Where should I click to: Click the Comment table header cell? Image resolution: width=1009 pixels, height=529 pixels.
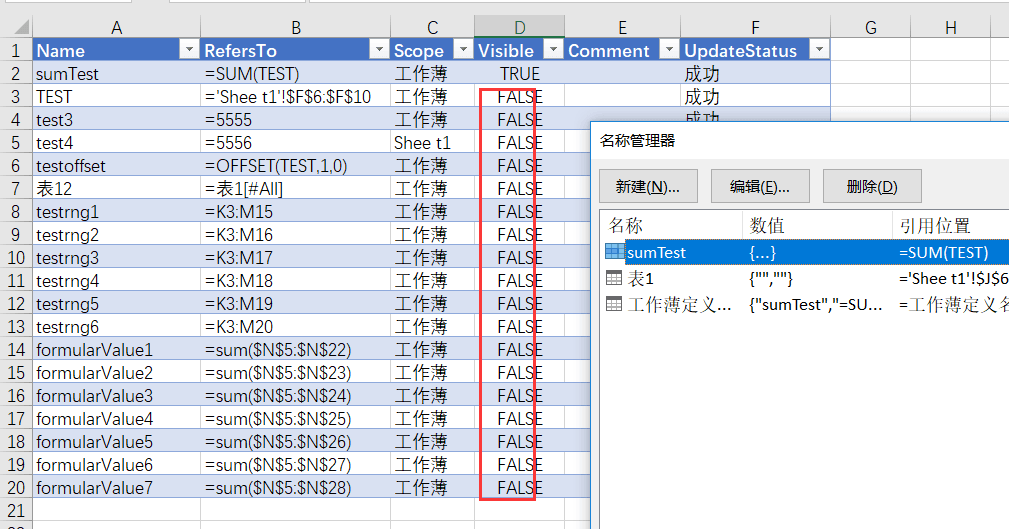click(x=622, y=50)
